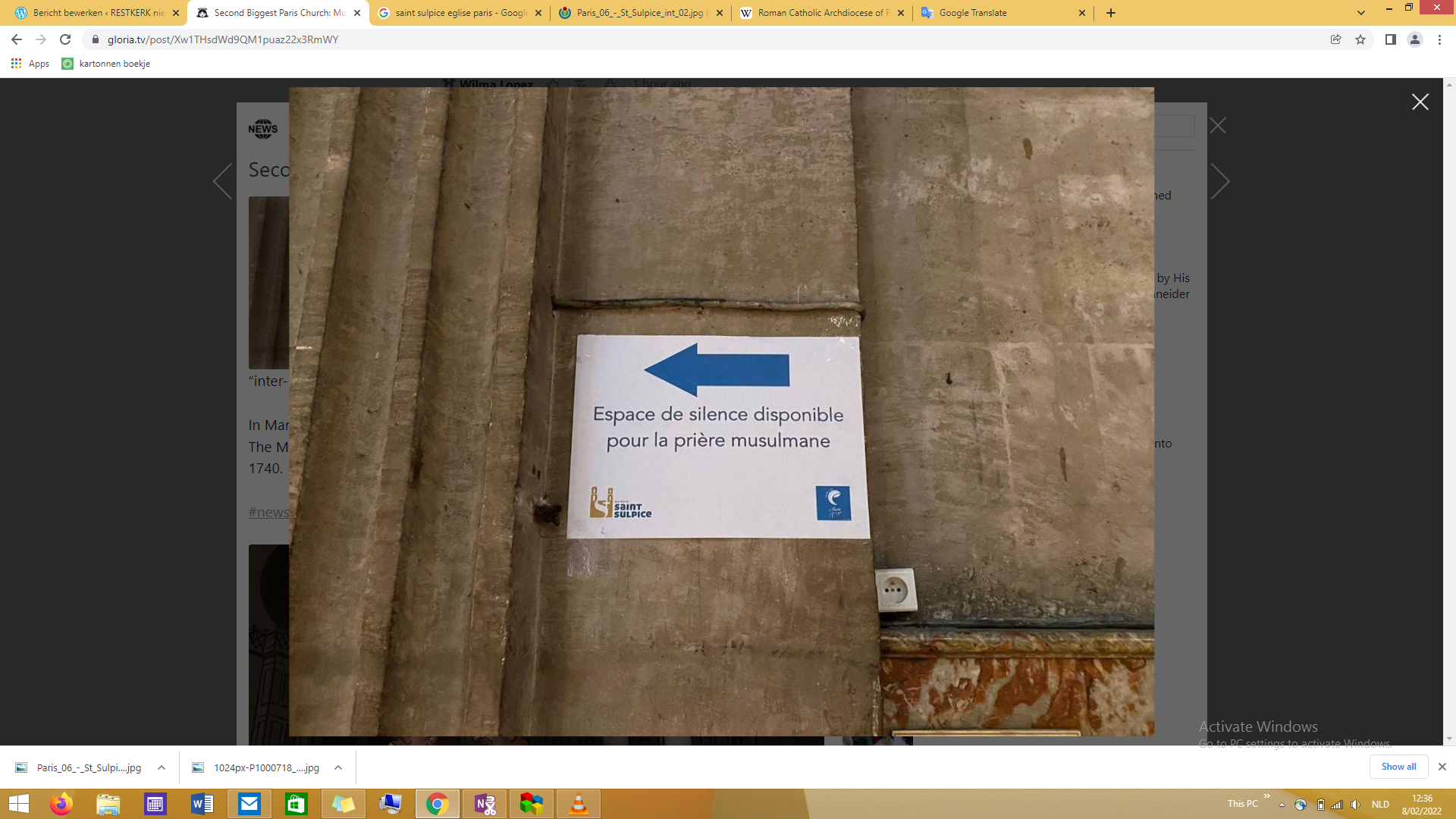
Task: Open Chrome profile avatar menu
Action: pos(1414,39)
